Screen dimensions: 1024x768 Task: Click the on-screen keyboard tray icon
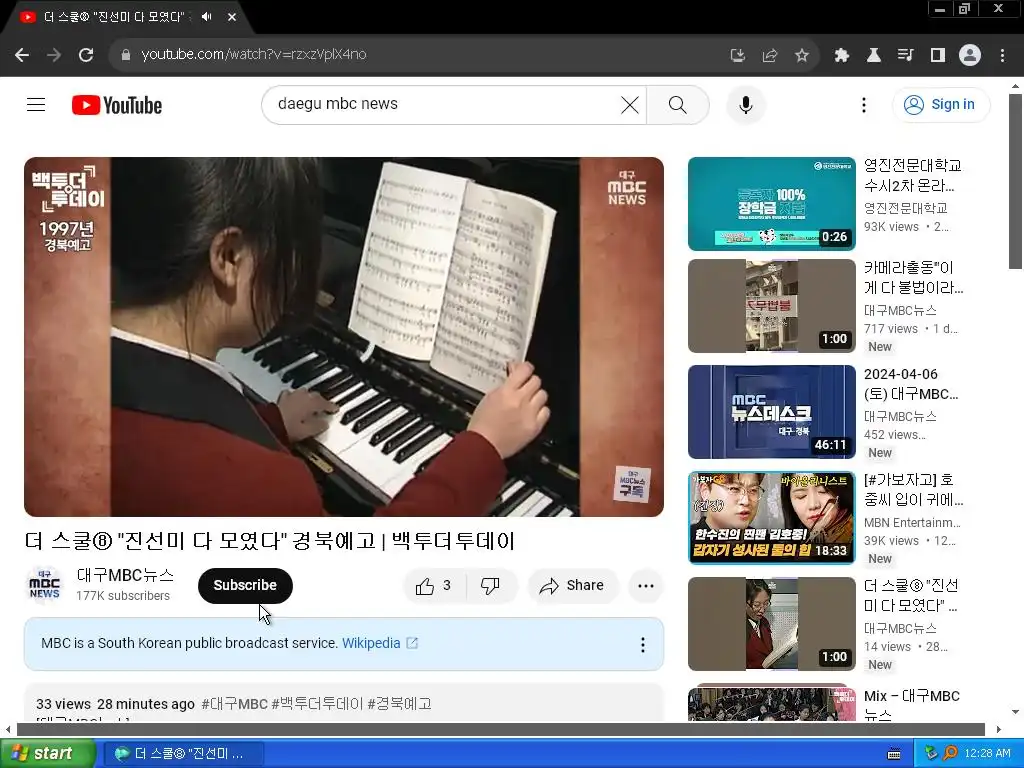tap(894, 754)
